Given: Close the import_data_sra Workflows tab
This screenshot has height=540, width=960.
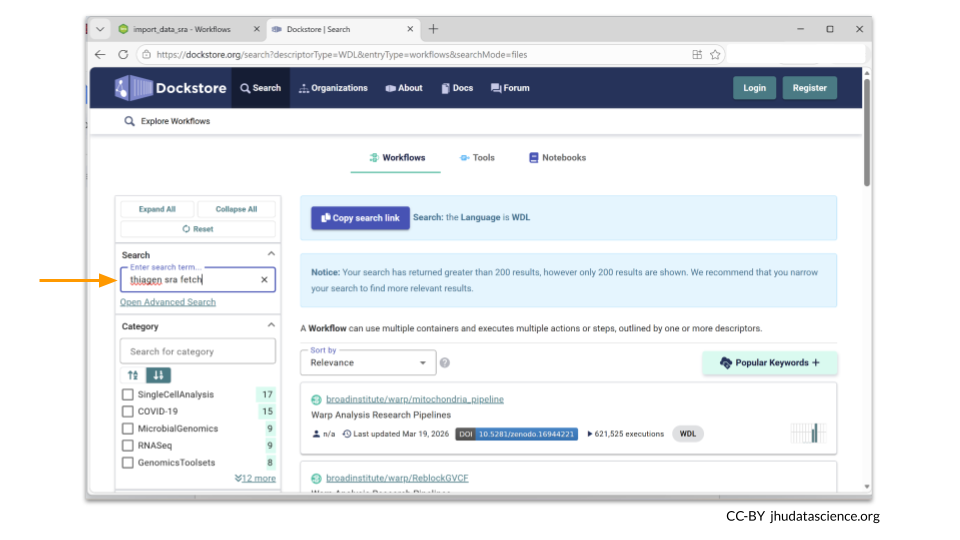Looking at the screenshot, I should 257,29.
